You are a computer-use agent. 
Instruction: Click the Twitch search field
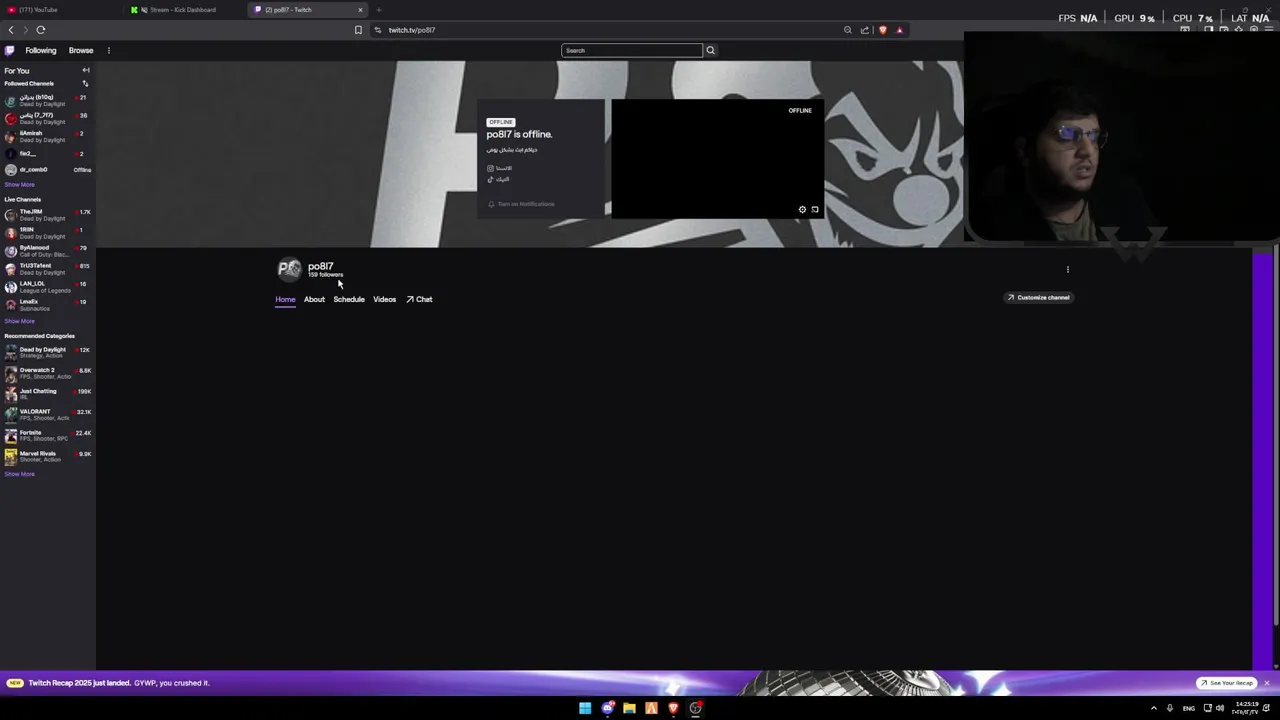point(632,50)
